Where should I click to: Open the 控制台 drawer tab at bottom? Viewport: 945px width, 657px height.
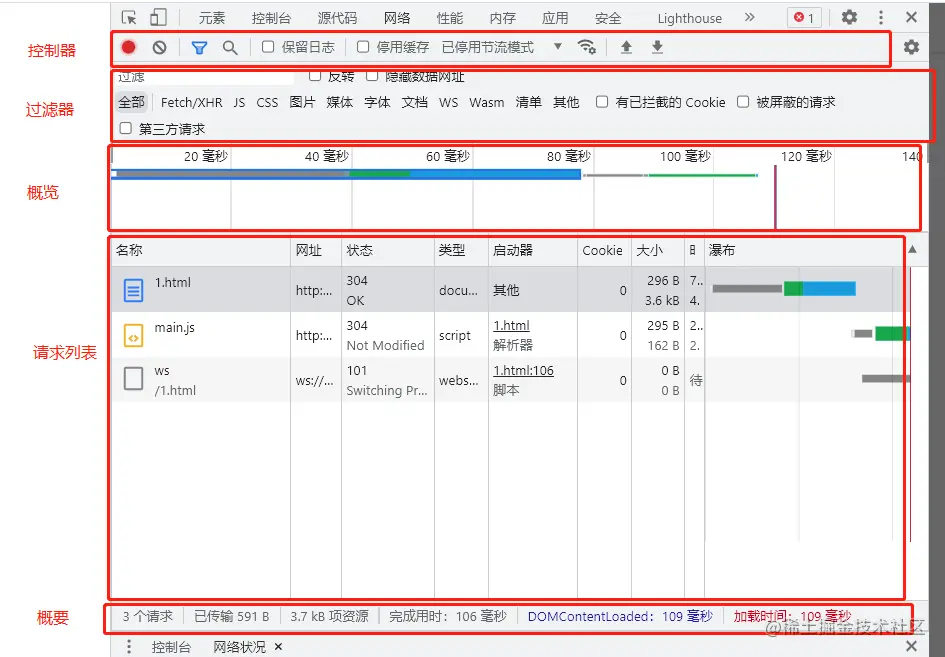point(171,647)
